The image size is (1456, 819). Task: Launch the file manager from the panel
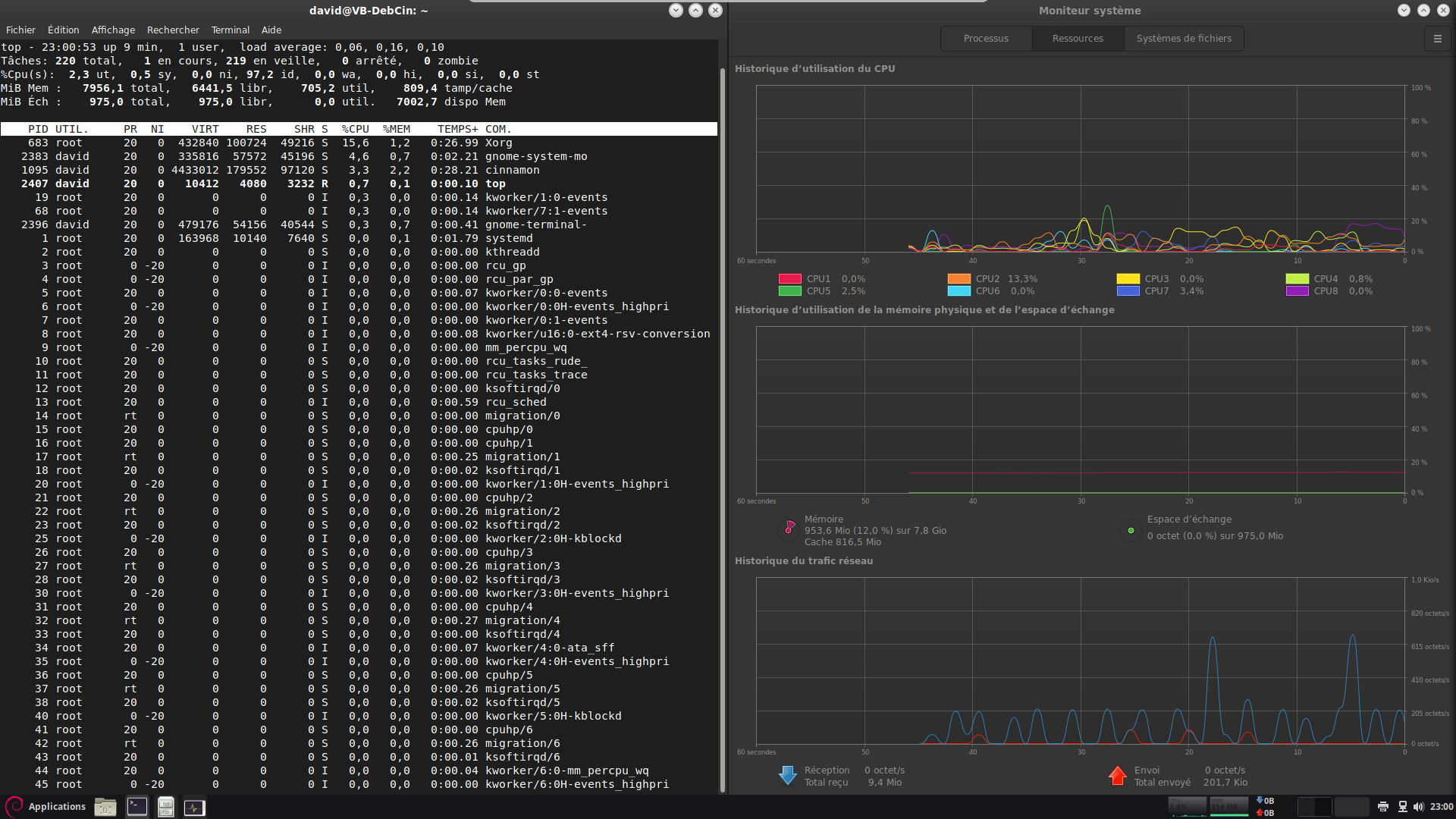click(105, 807)
